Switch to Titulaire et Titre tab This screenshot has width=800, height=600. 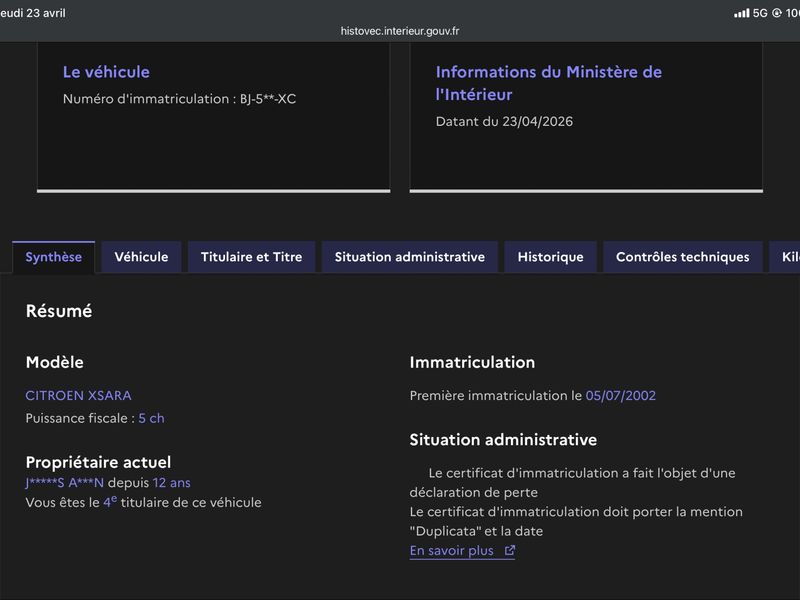(x=252, y=257)
